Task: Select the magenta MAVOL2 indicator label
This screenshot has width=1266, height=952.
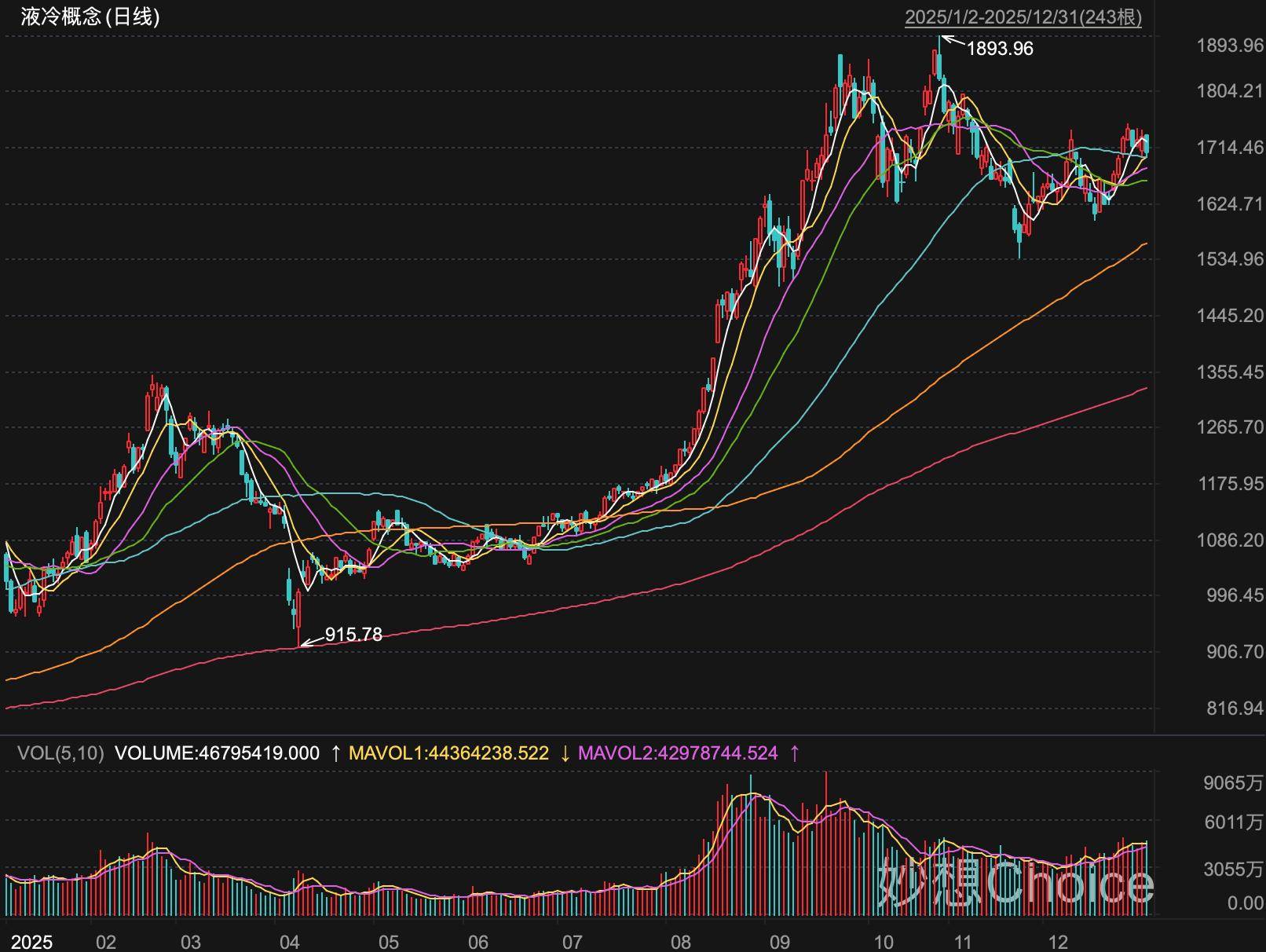Action: (677, 753)
